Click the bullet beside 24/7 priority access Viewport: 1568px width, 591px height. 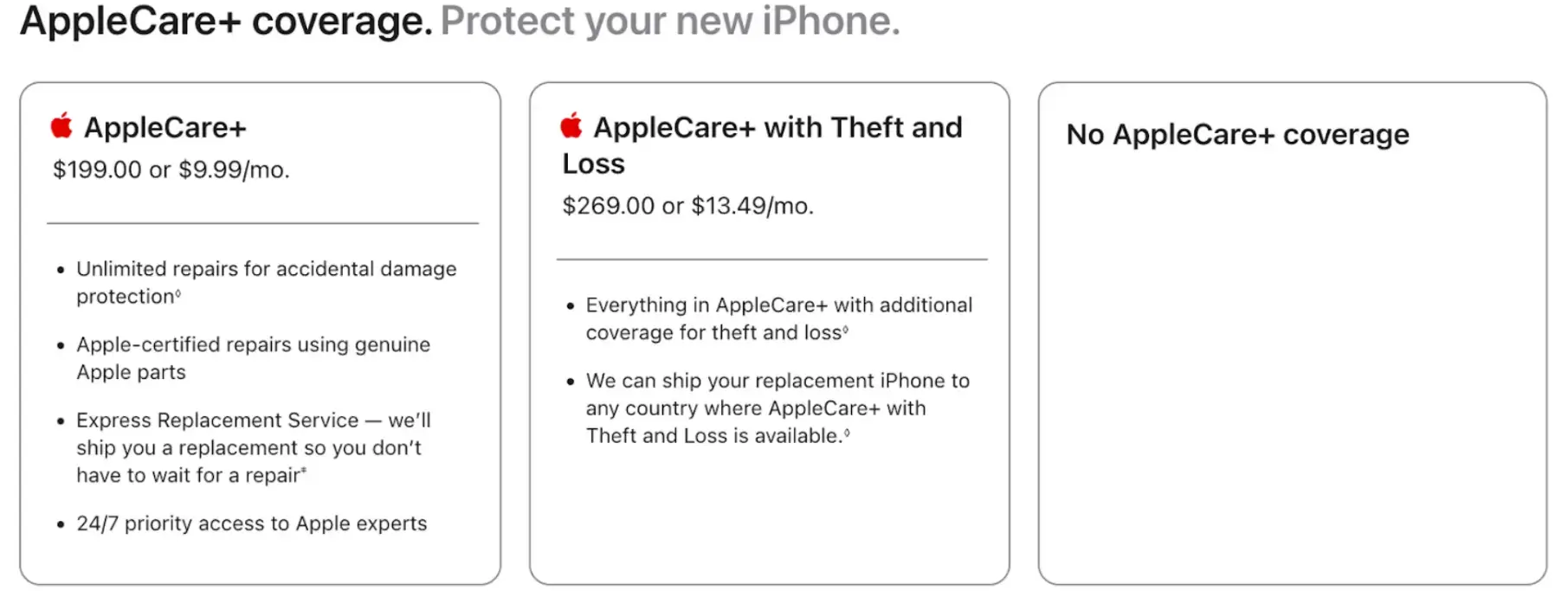[59, 523]
